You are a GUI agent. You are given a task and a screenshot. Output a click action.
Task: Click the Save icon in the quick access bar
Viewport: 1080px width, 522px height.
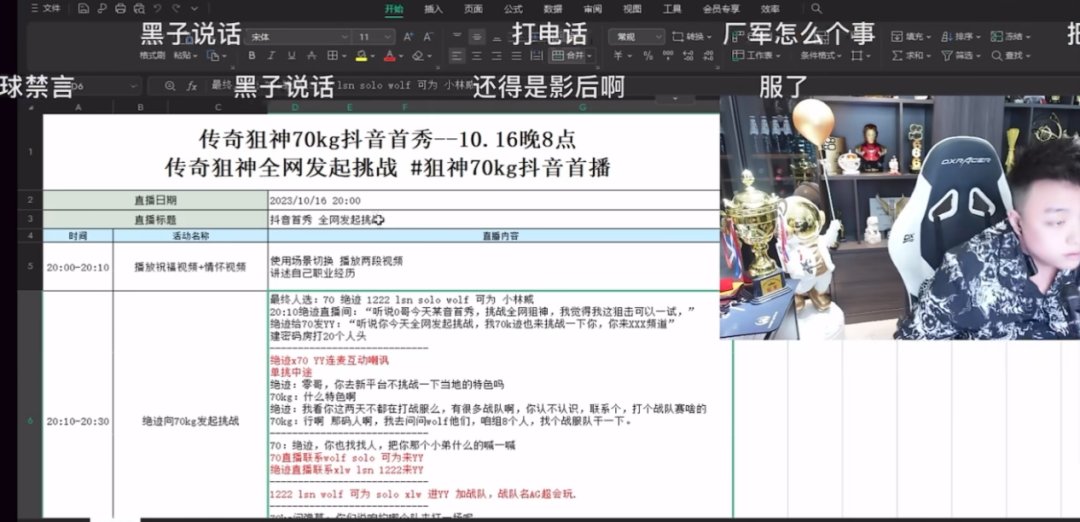[84, 9]
